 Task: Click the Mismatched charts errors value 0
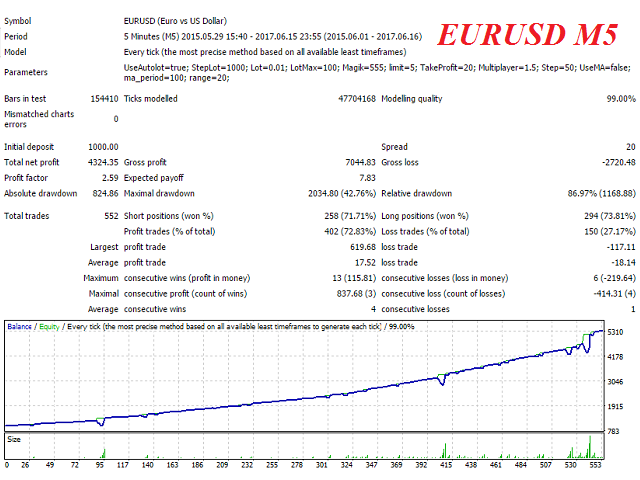click(116, 119)
